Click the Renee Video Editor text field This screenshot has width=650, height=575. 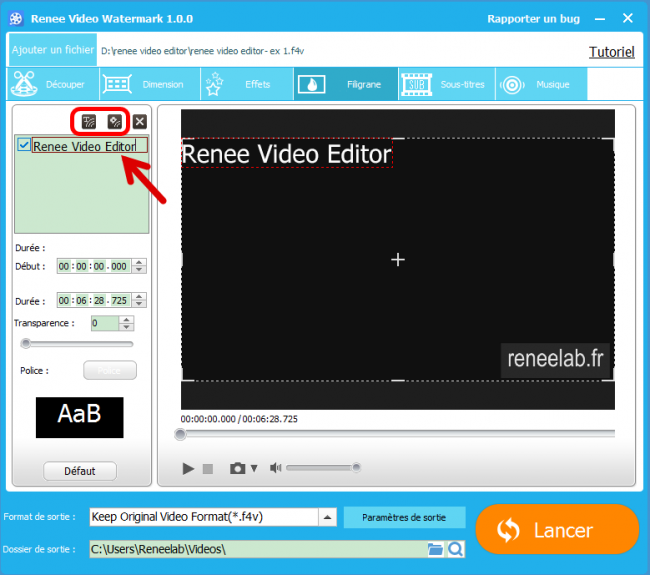point(90,146)
